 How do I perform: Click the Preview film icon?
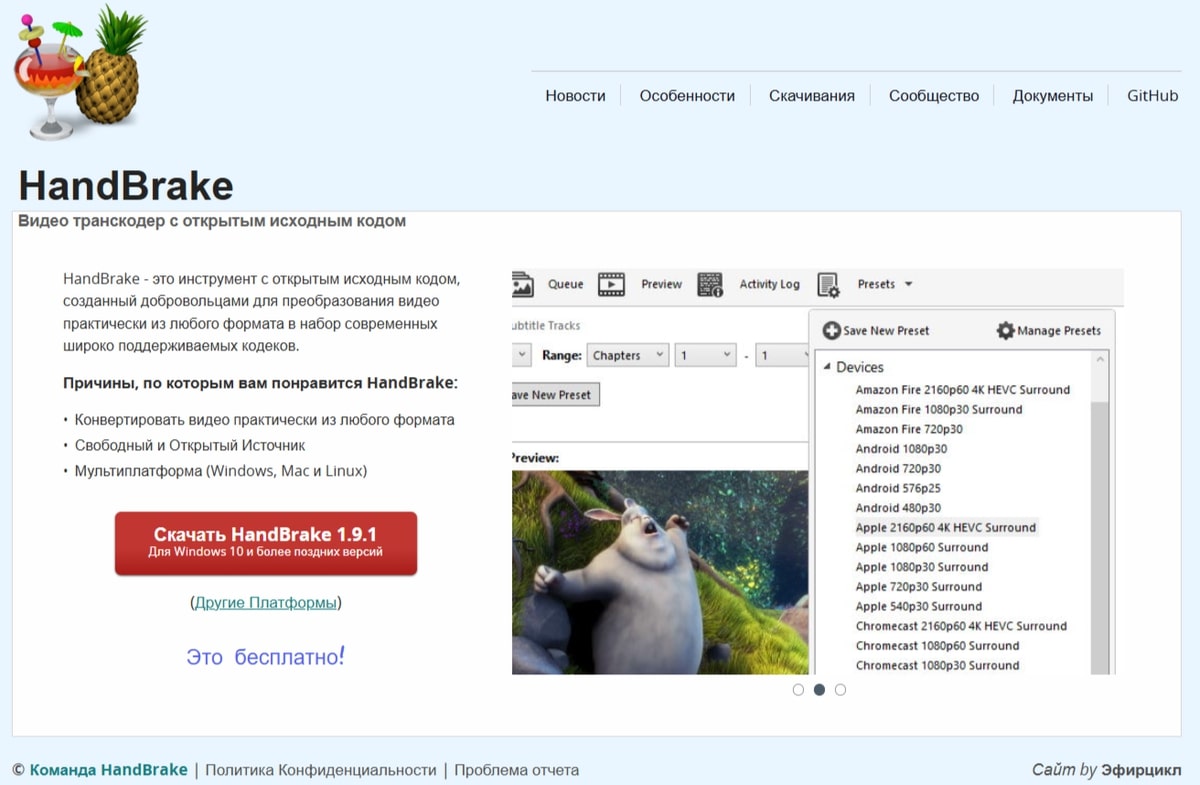click(x=611, y=285)
